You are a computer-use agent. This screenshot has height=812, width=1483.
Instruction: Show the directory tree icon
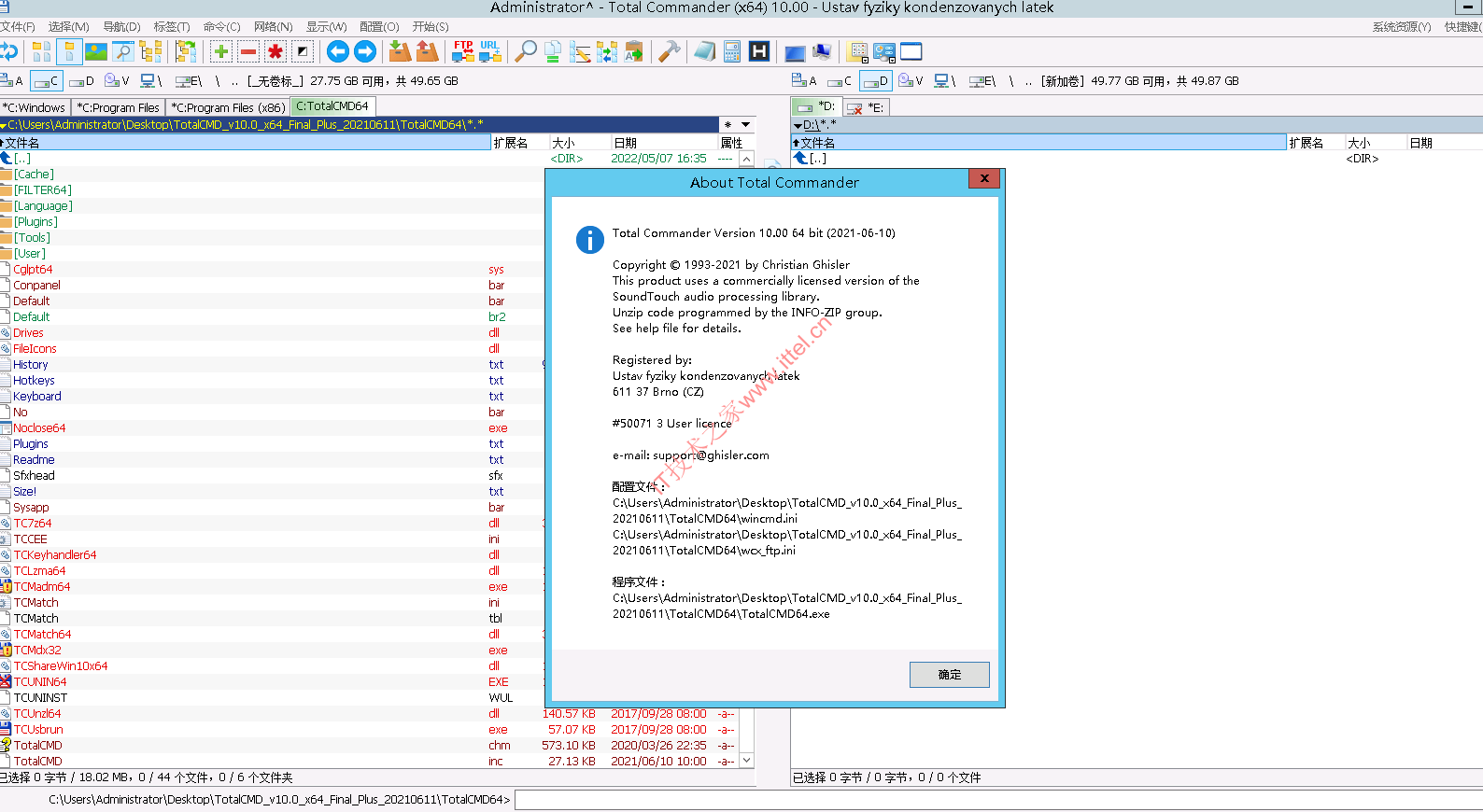tap(150, 51)
